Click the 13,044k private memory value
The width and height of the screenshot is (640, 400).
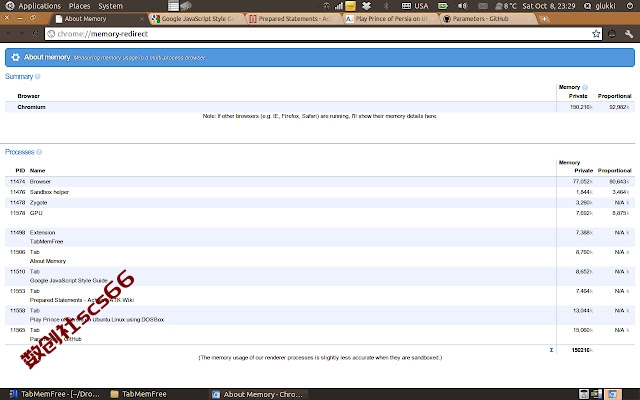[583, 311]
